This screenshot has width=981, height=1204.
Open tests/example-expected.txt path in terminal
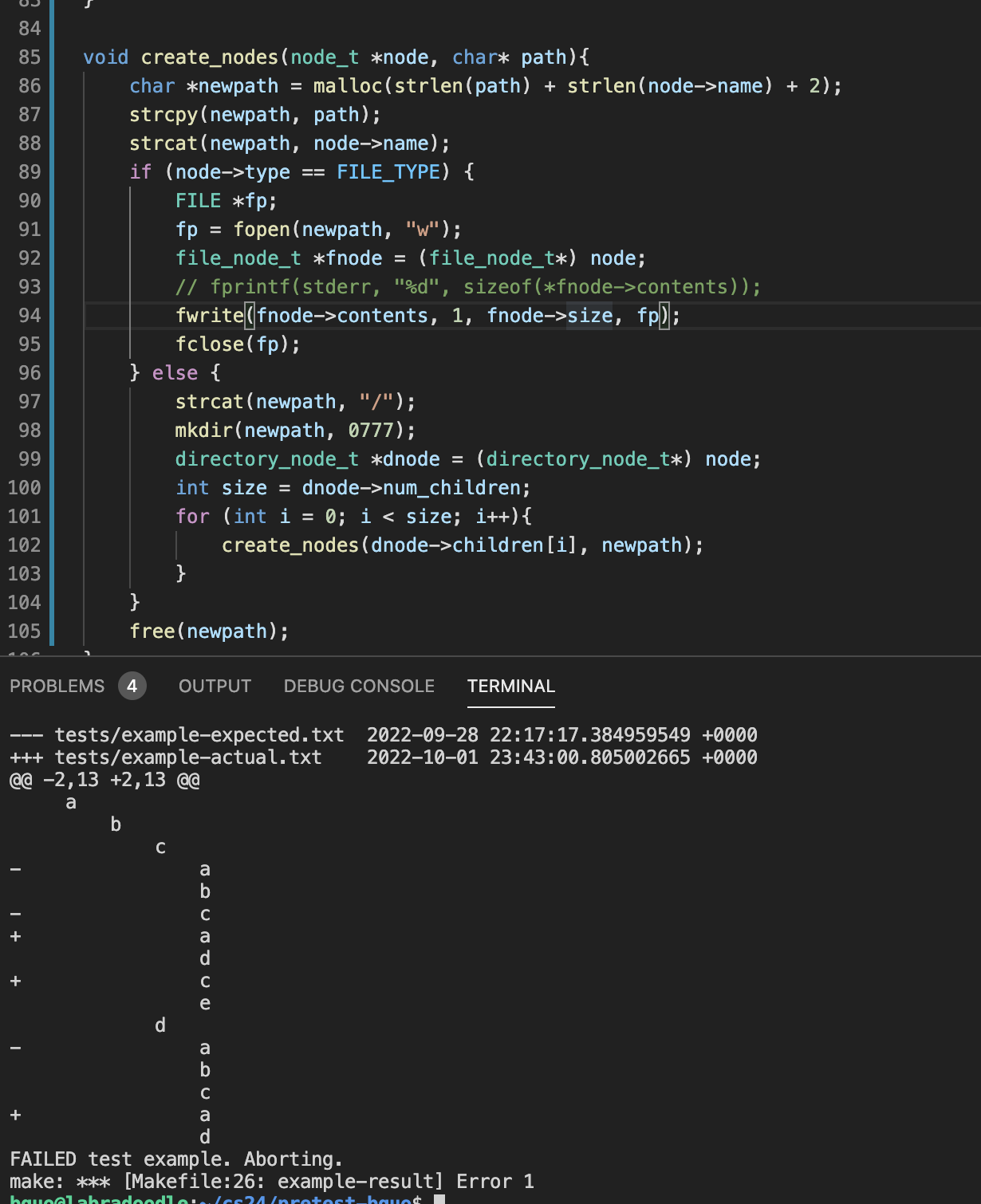tap(199, 734)
